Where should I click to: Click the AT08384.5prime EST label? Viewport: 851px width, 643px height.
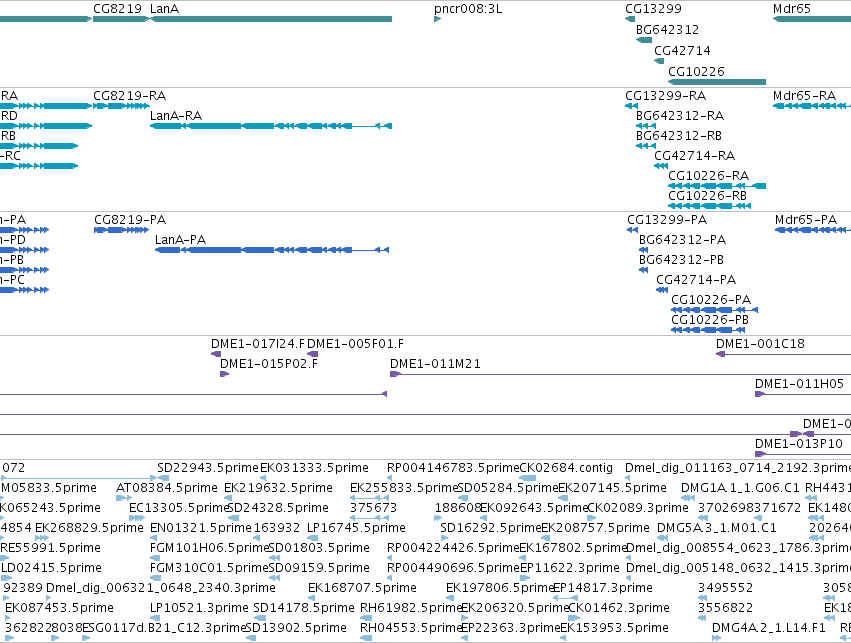(167, 488)
